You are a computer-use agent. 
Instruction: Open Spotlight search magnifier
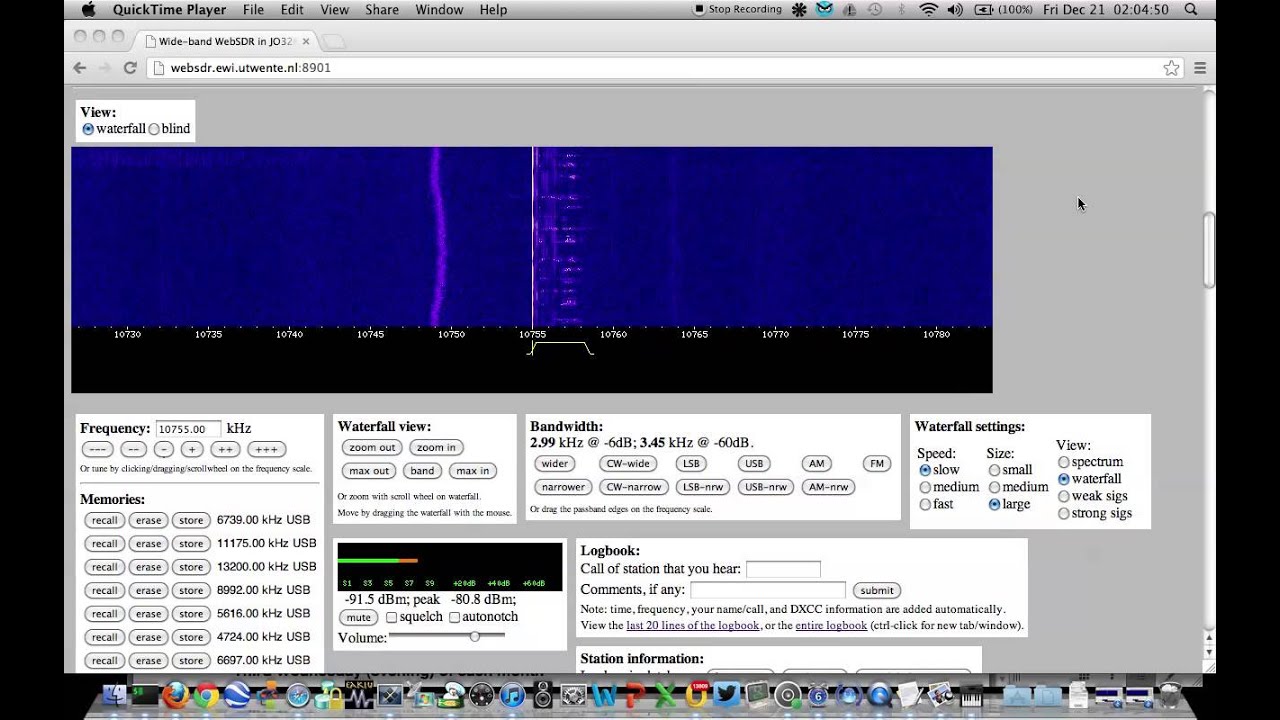tap(1191, 9)
